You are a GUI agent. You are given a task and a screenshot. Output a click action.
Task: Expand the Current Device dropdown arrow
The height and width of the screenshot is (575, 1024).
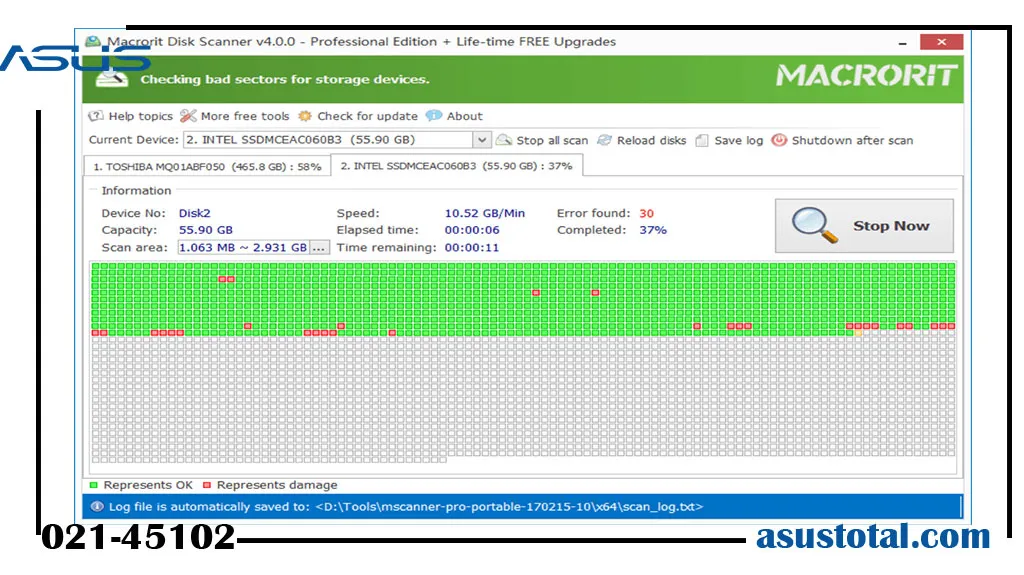point(481,140)
